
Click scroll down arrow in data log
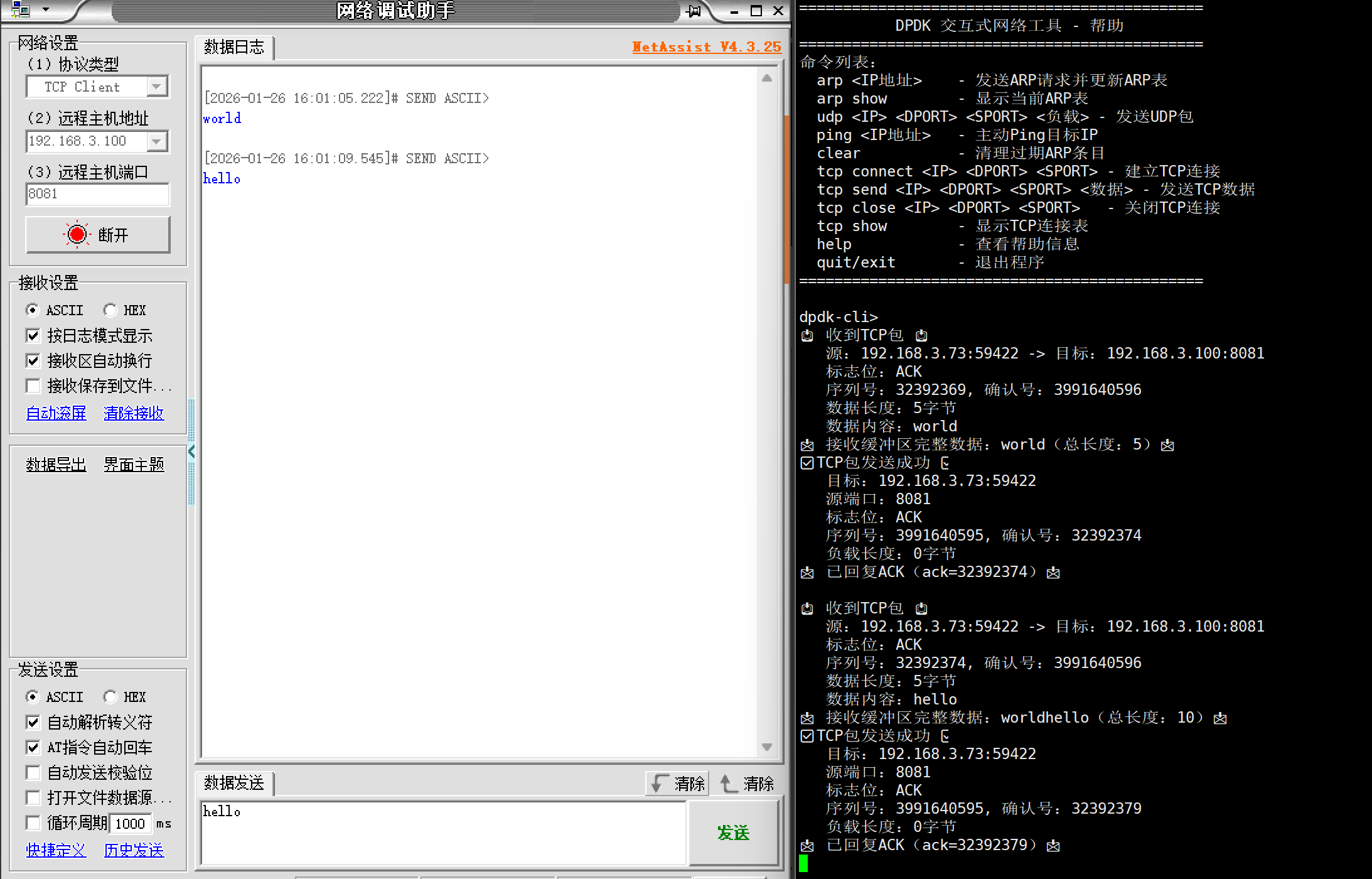[767, 747]
